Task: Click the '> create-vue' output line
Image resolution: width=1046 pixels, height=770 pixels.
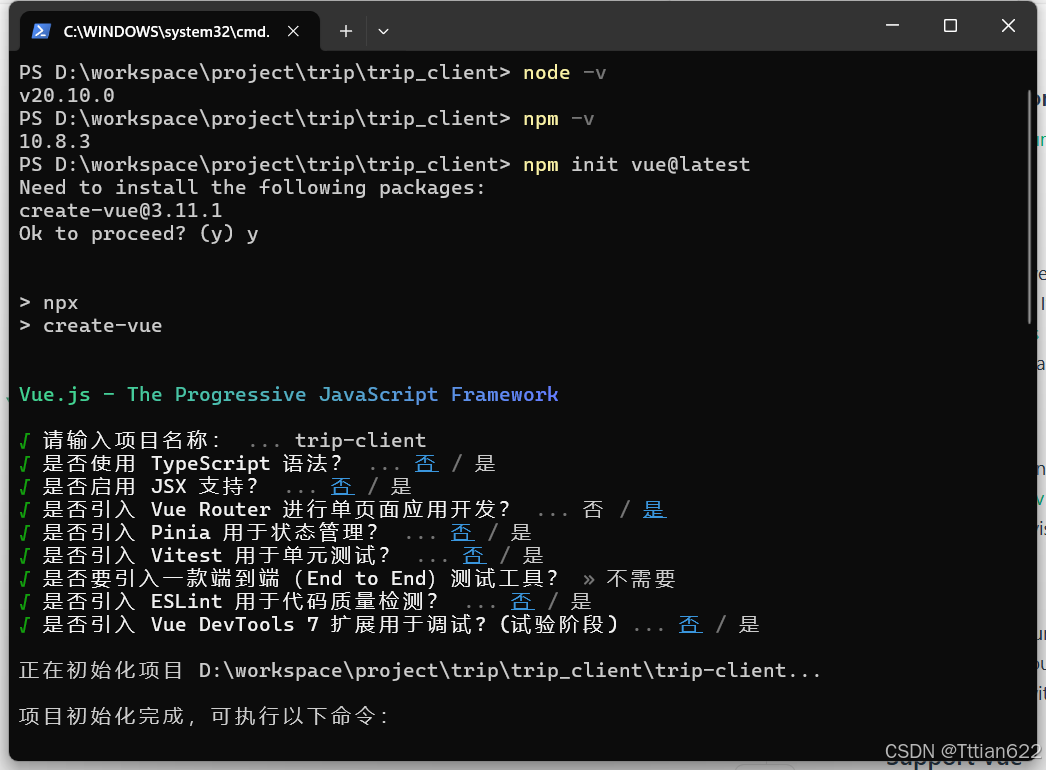Action: click(x=91, y=326)
